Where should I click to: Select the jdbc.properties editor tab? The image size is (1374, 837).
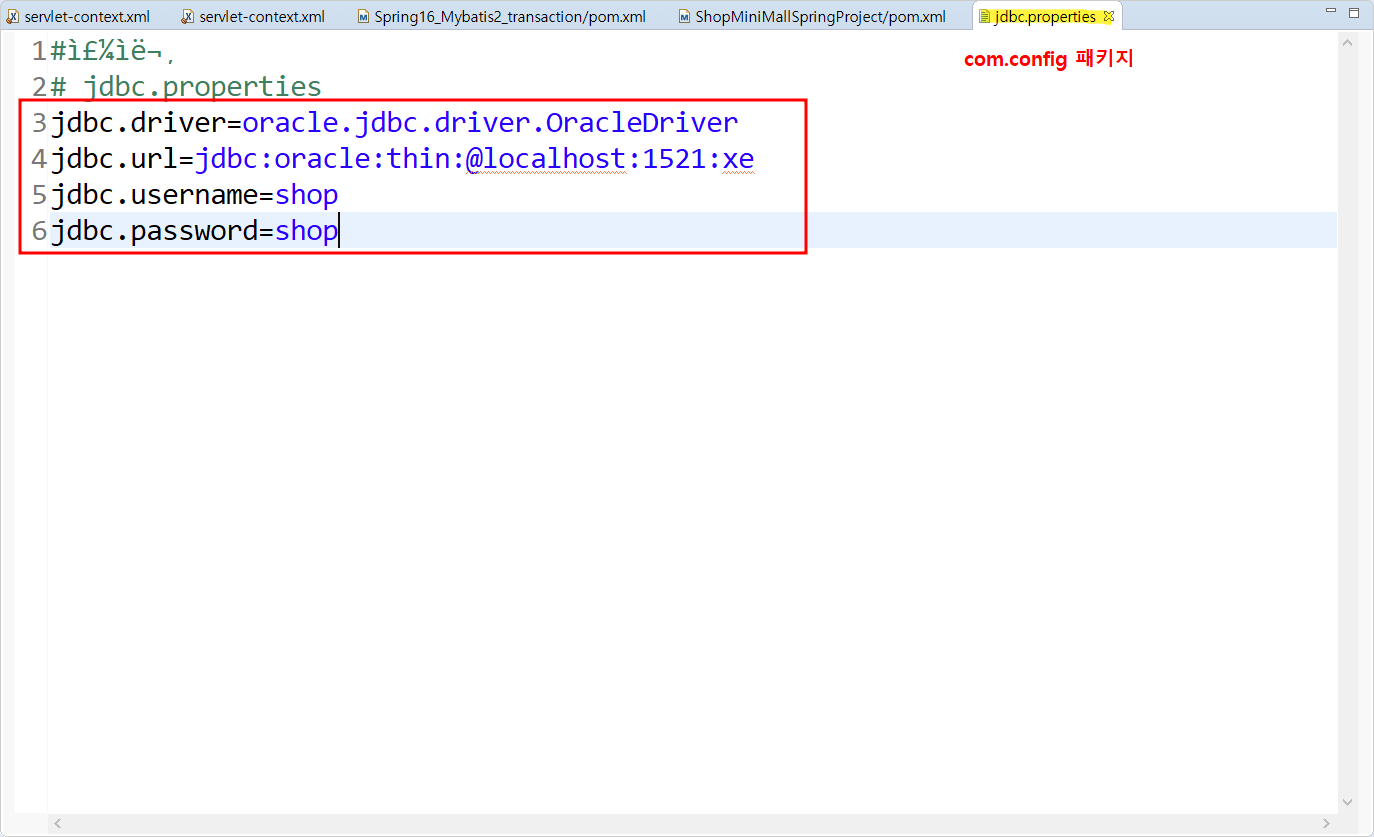(1045, 17)
